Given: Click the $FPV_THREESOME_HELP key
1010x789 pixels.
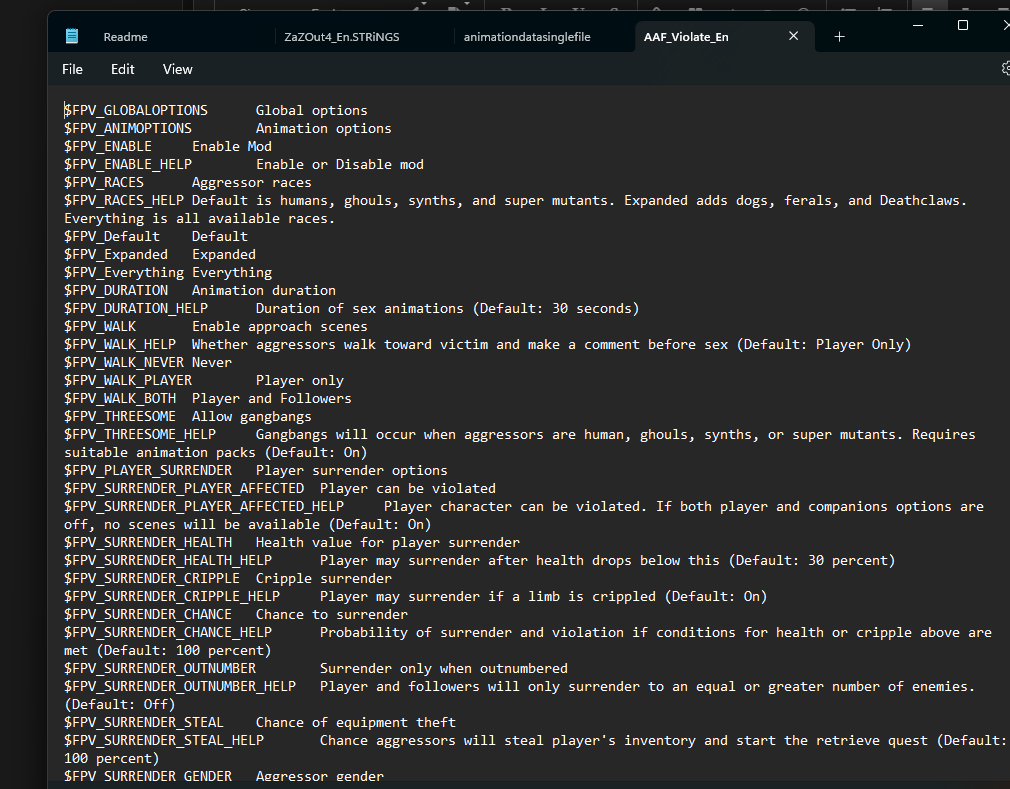Looking at the screenshot, I should tap(140, 435).
